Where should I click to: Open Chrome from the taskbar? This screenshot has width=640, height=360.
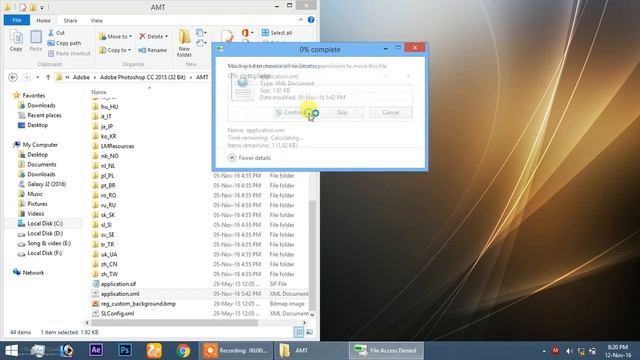183,350
